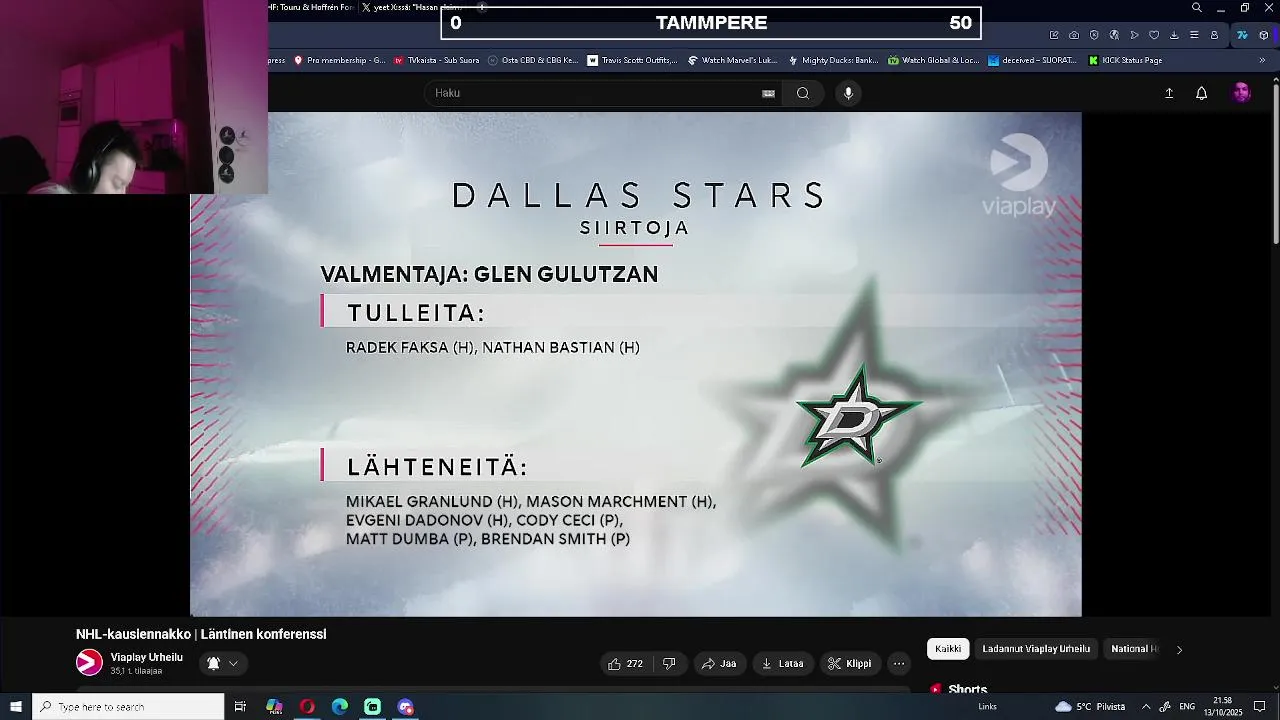This screenshot has width=1280, height=720.
Task: Click the Klippi clip button
Action: click(850, 663)
